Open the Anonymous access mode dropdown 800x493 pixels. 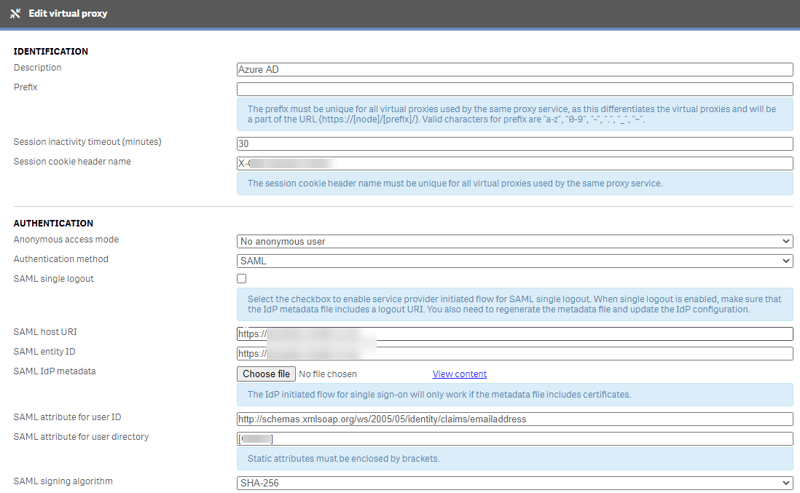tap(515, 241)
